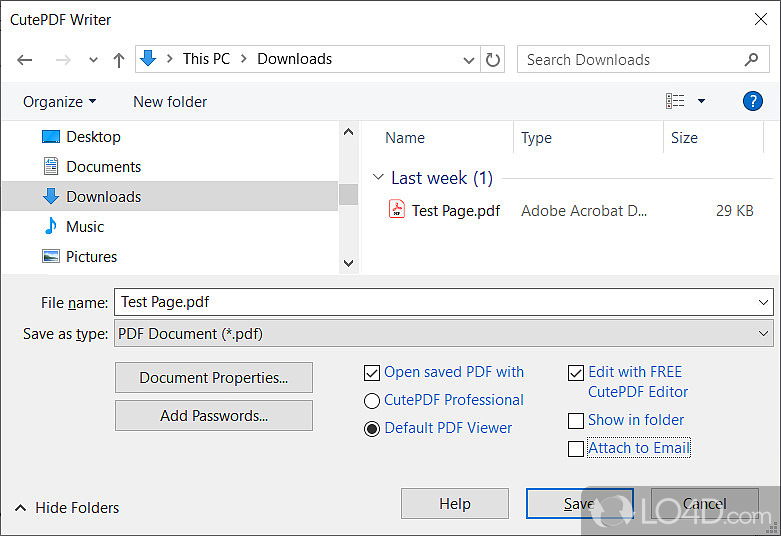Click the Music folder icon in sidebar
This screenshot has height=536, width=781.
click(51, 227)
